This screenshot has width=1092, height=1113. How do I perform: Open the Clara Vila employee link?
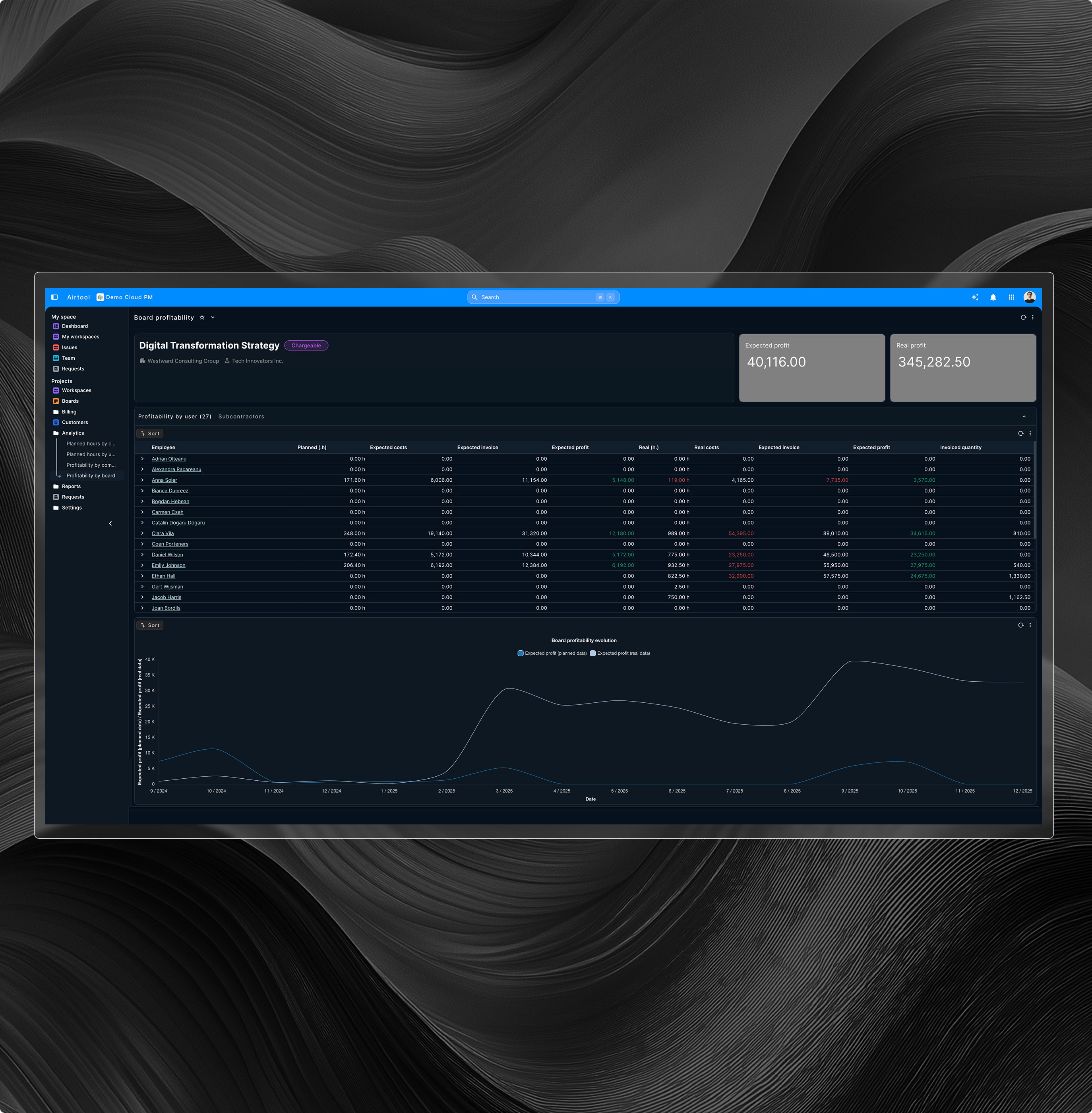pos(162,533)
